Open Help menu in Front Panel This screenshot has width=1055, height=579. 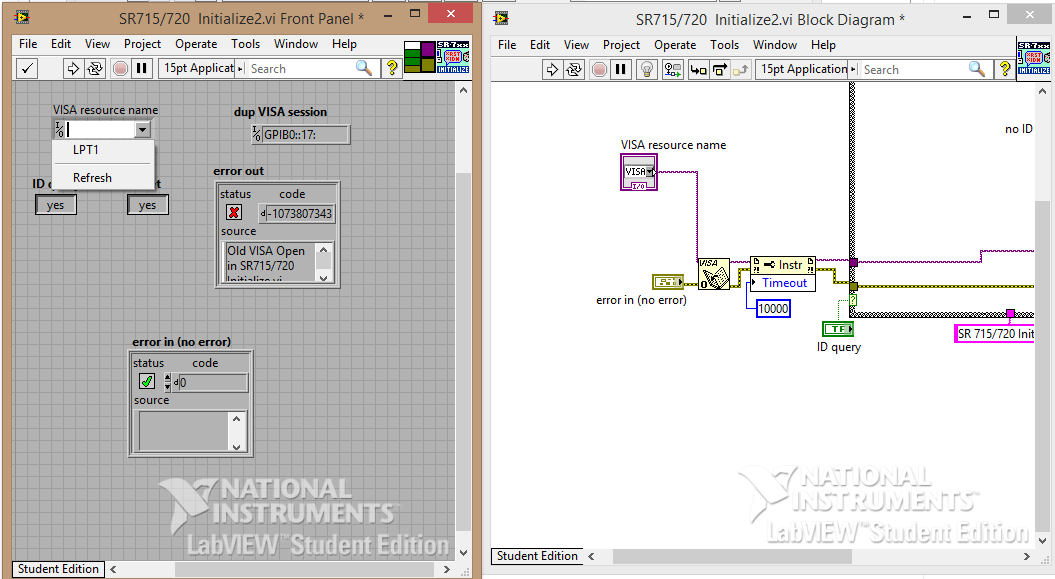point(344,44)
